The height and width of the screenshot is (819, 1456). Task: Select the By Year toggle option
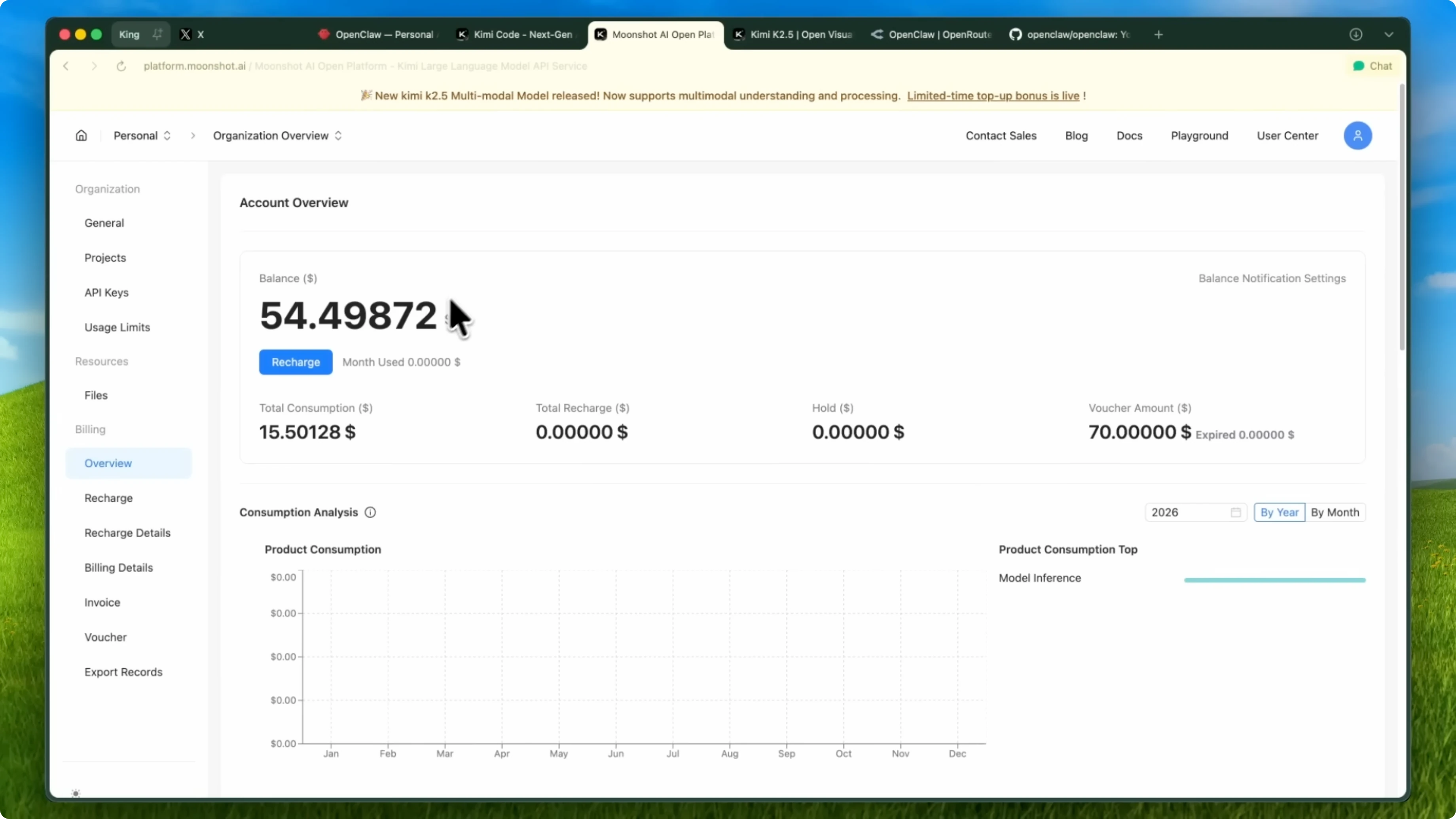[1280, 512]
